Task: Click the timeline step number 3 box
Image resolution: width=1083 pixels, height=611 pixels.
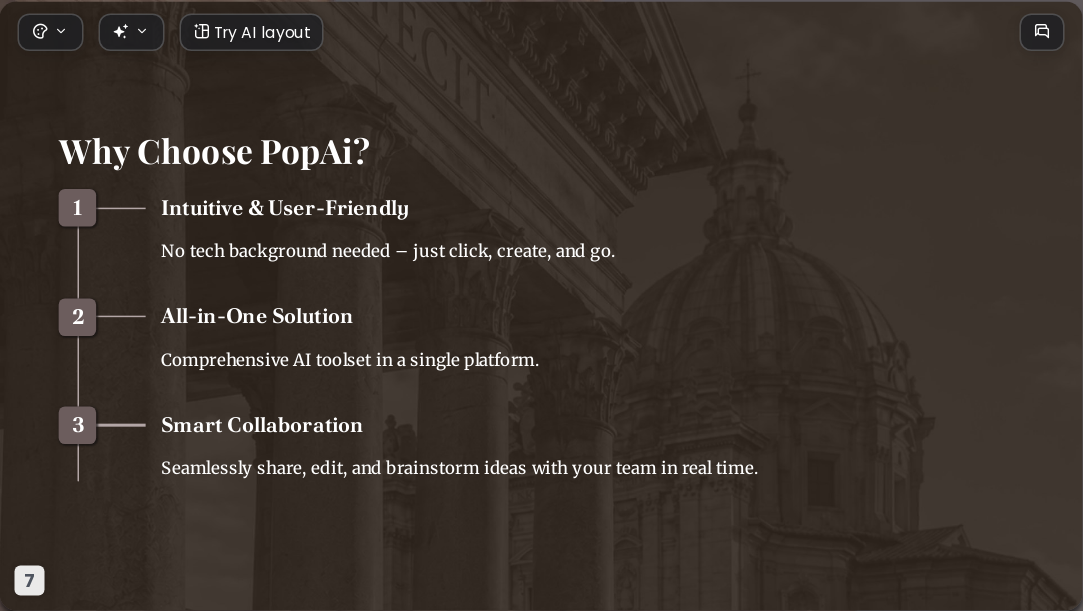Action: coord(77,425)
